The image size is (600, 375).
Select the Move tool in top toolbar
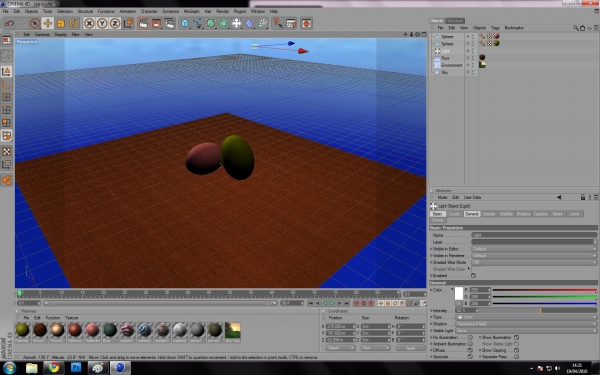[x=47, y=23]
